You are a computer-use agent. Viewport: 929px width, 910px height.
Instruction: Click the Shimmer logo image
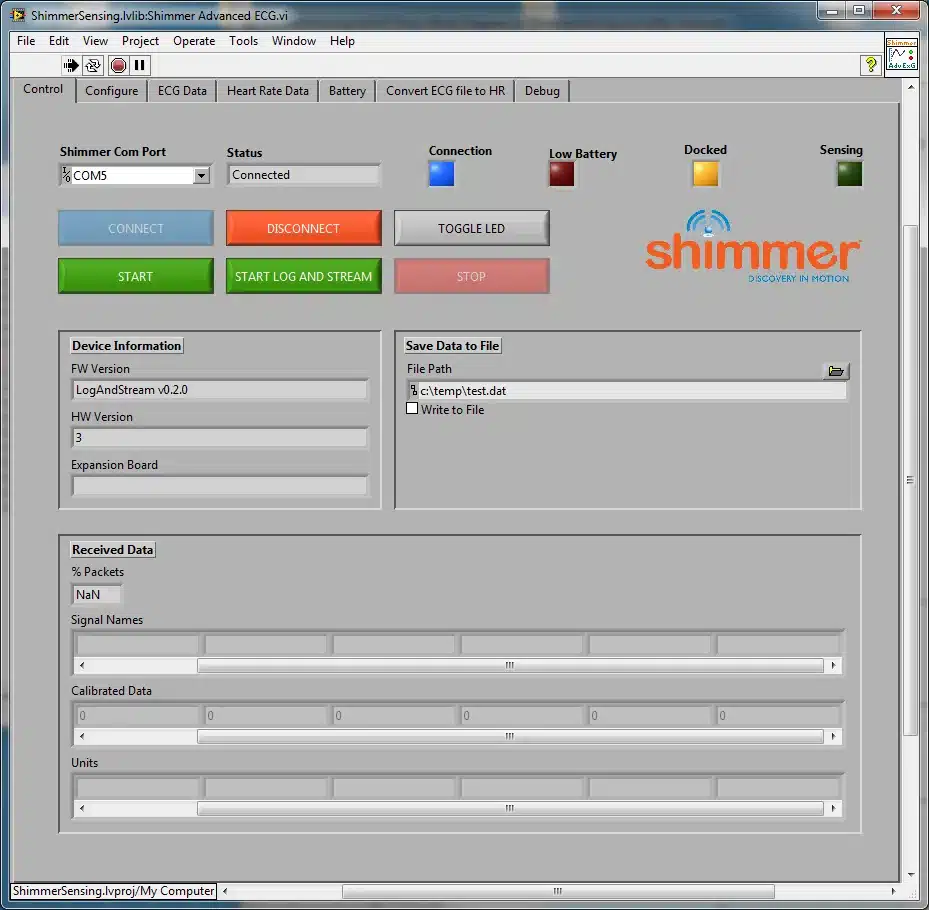point(752,247)
